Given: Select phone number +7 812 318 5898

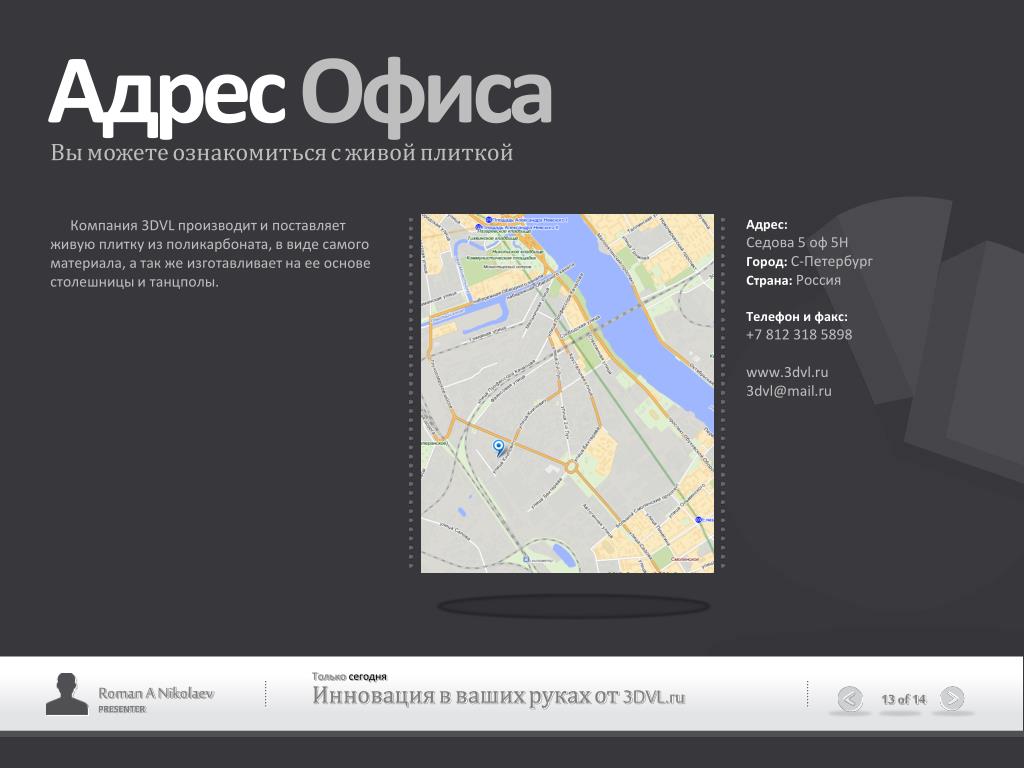Looking at the screenshot, I should (799, 334).
